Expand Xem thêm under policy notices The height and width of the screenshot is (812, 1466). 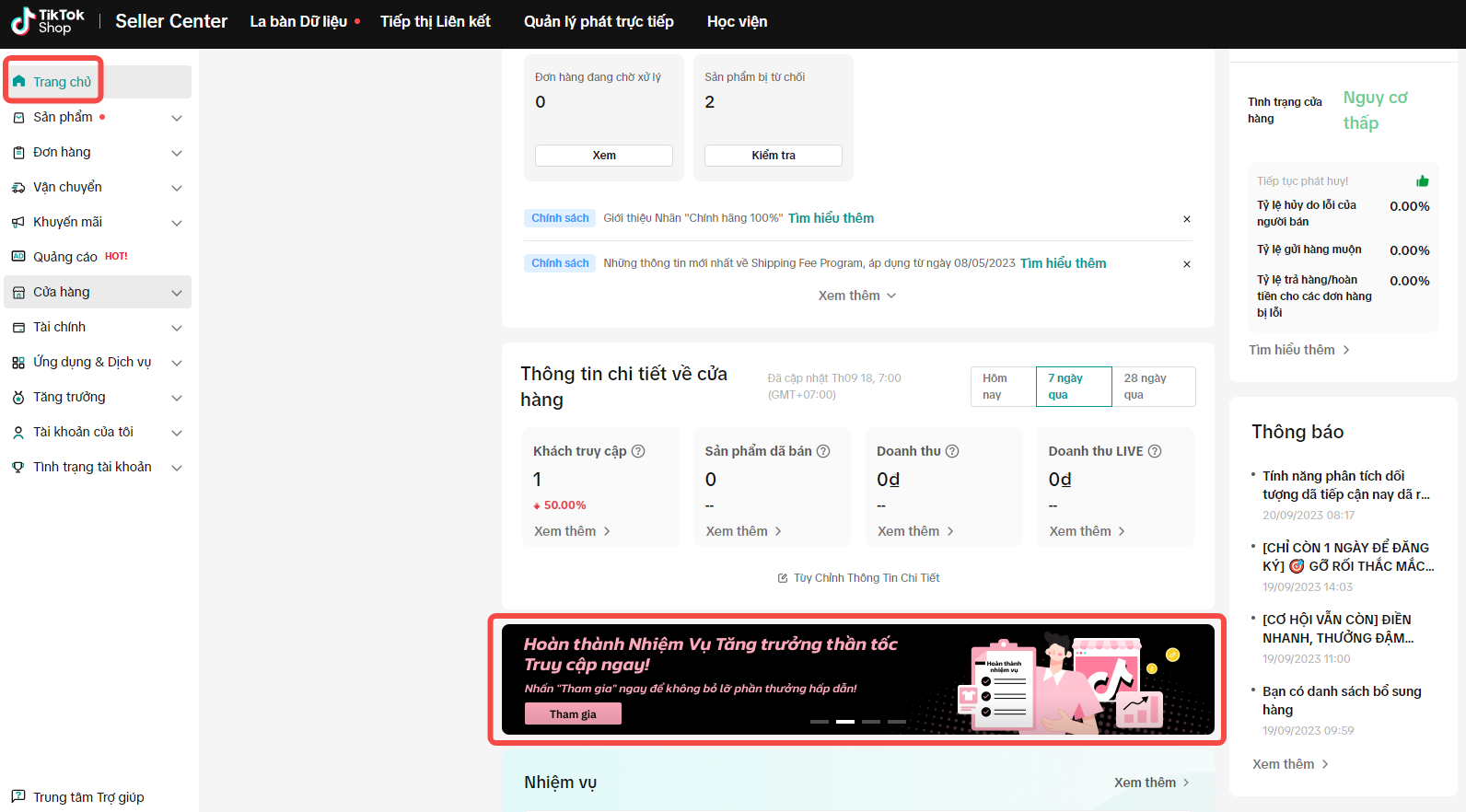pos(856,296)
